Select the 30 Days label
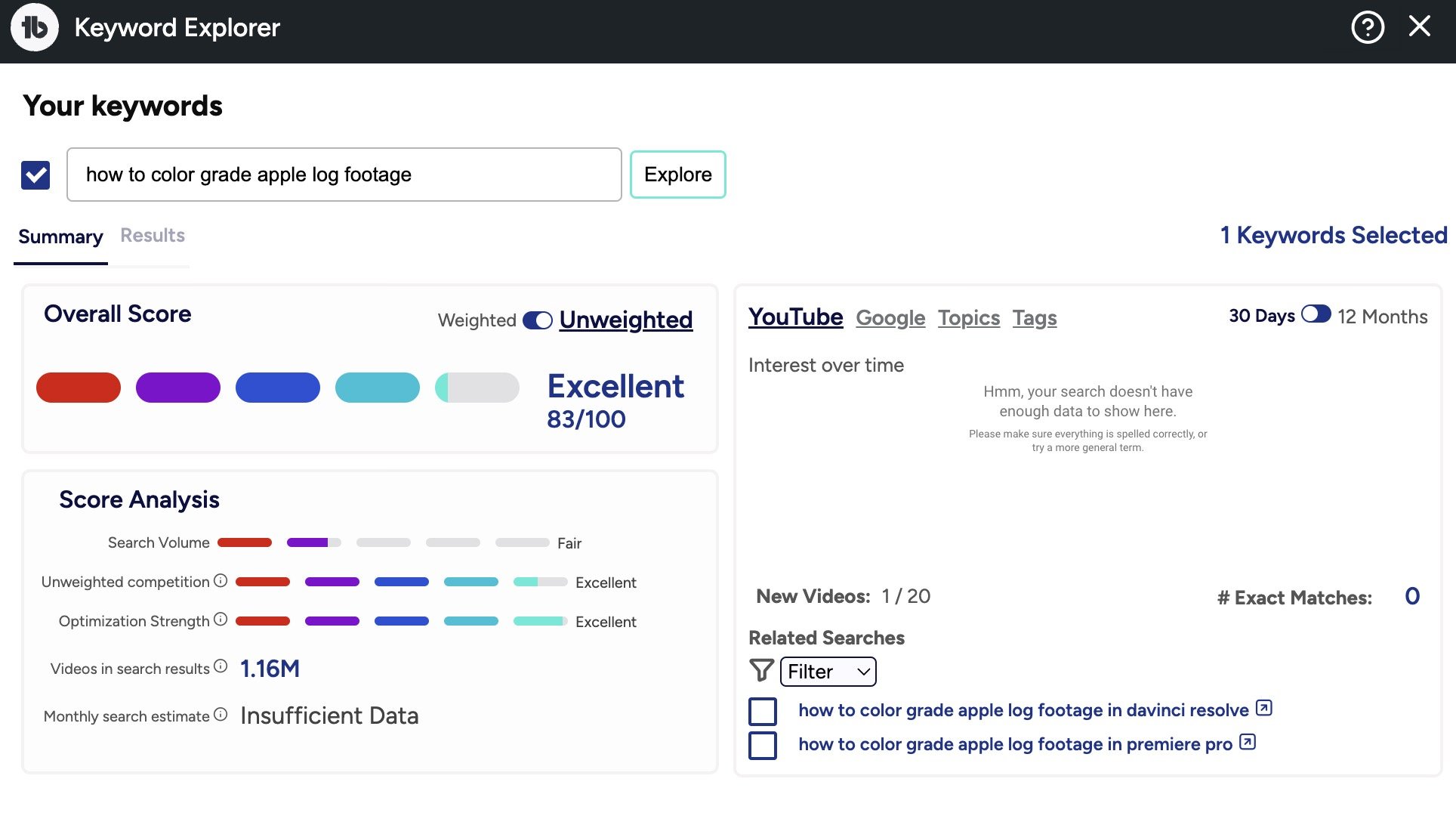The image size is (1456, 822). tap(1262, 316)
